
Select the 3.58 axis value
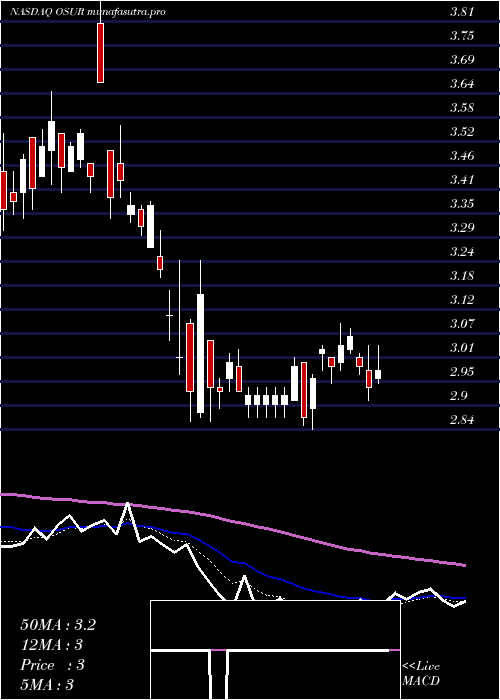coord(462,108)
